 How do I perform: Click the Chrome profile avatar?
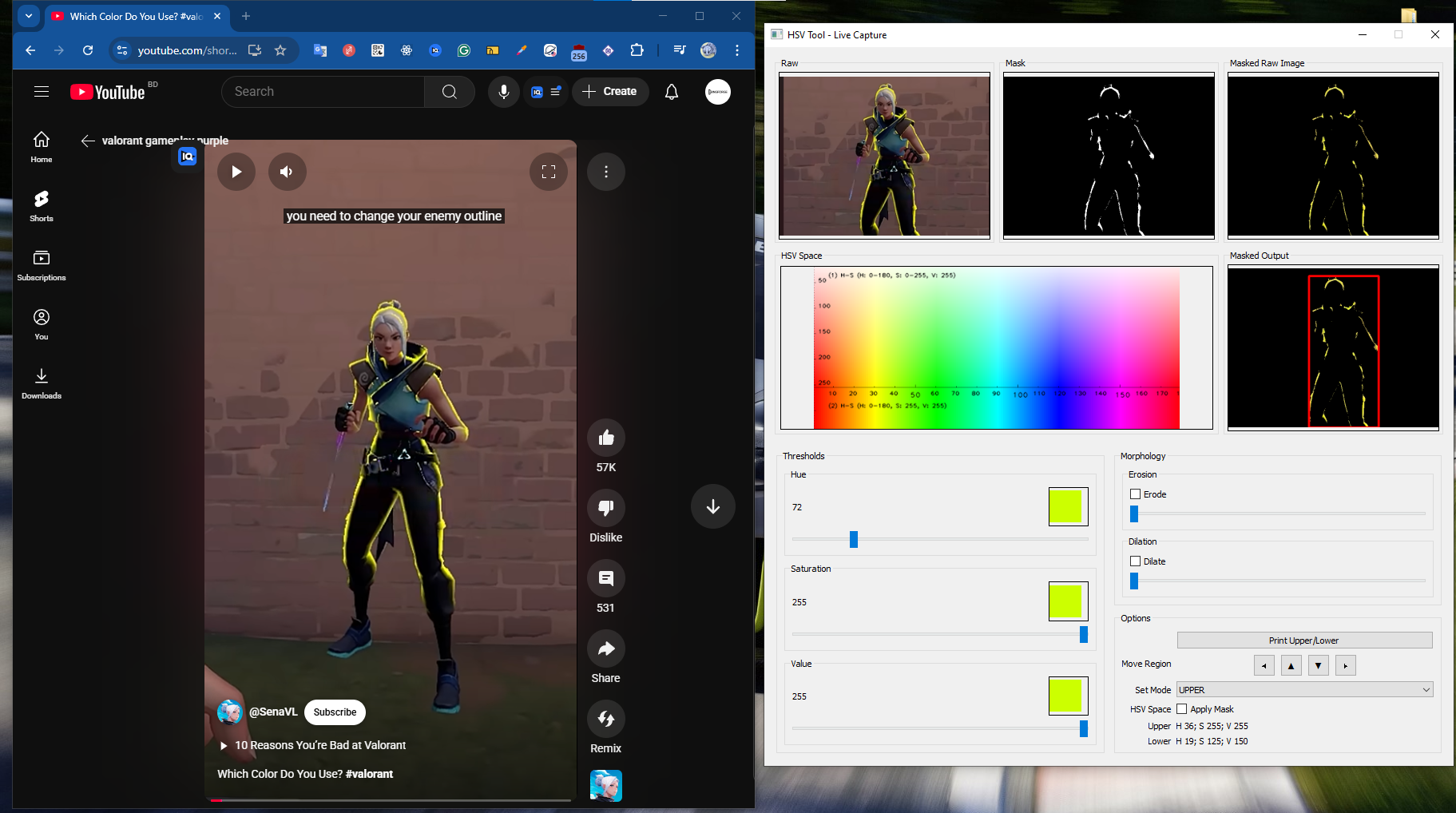pos(708,50)
